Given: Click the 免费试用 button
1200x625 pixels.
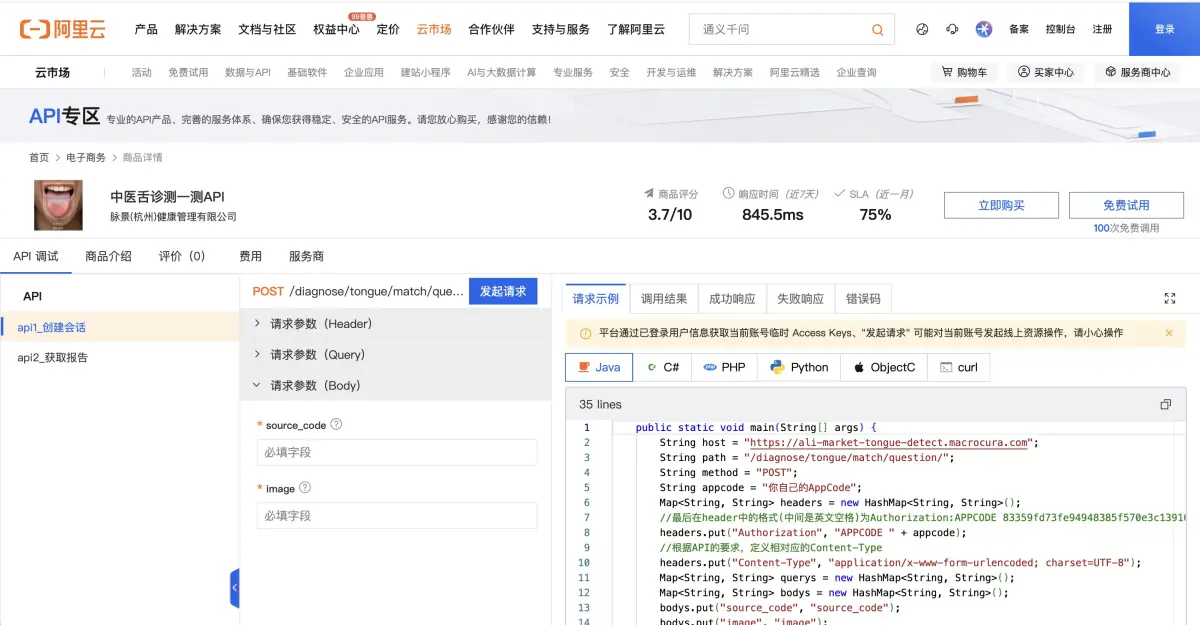Looking at the screenshot, I should tap(1126, 205).
